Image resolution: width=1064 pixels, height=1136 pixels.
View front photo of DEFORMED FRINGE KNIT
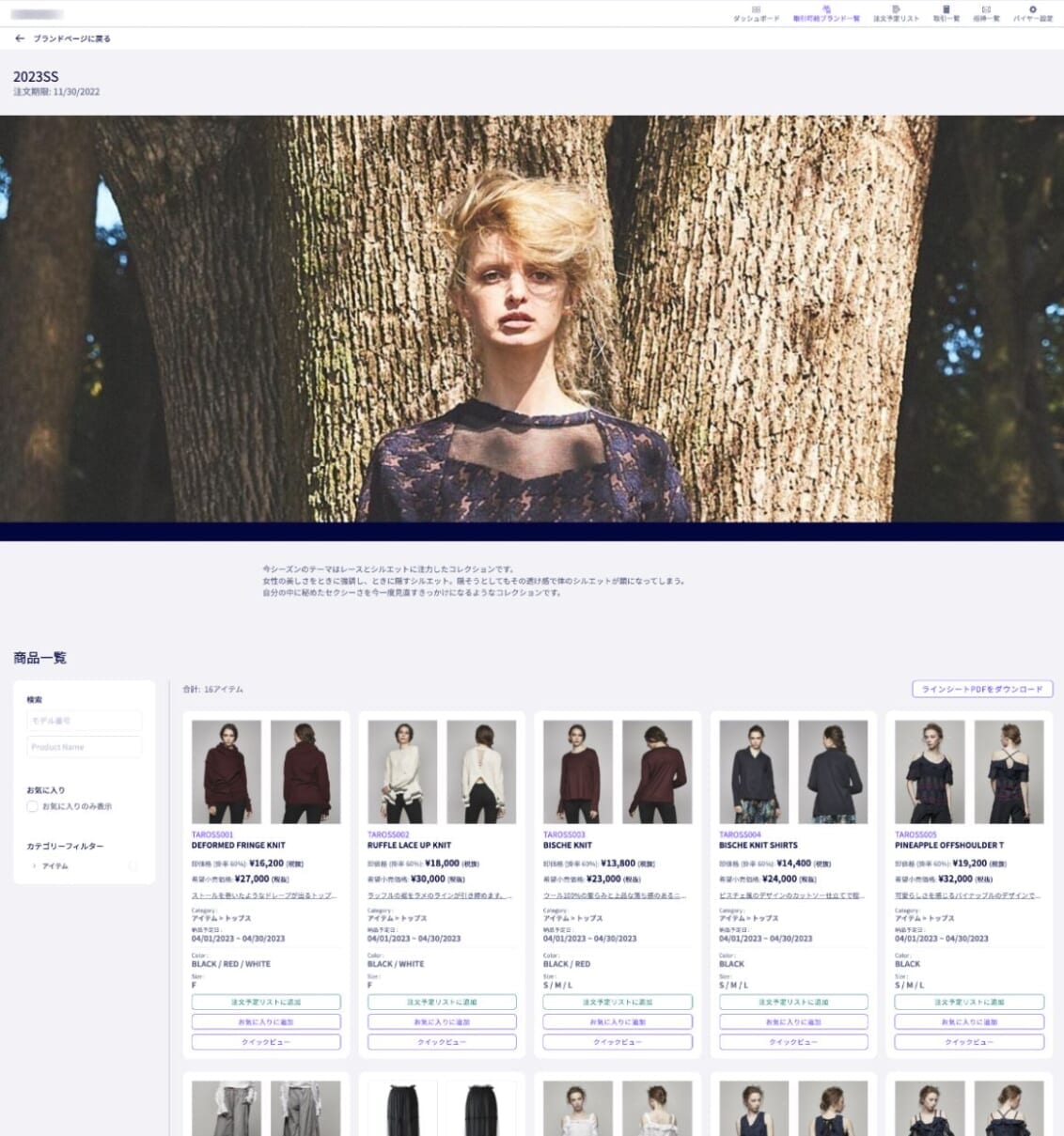(227, 772)
